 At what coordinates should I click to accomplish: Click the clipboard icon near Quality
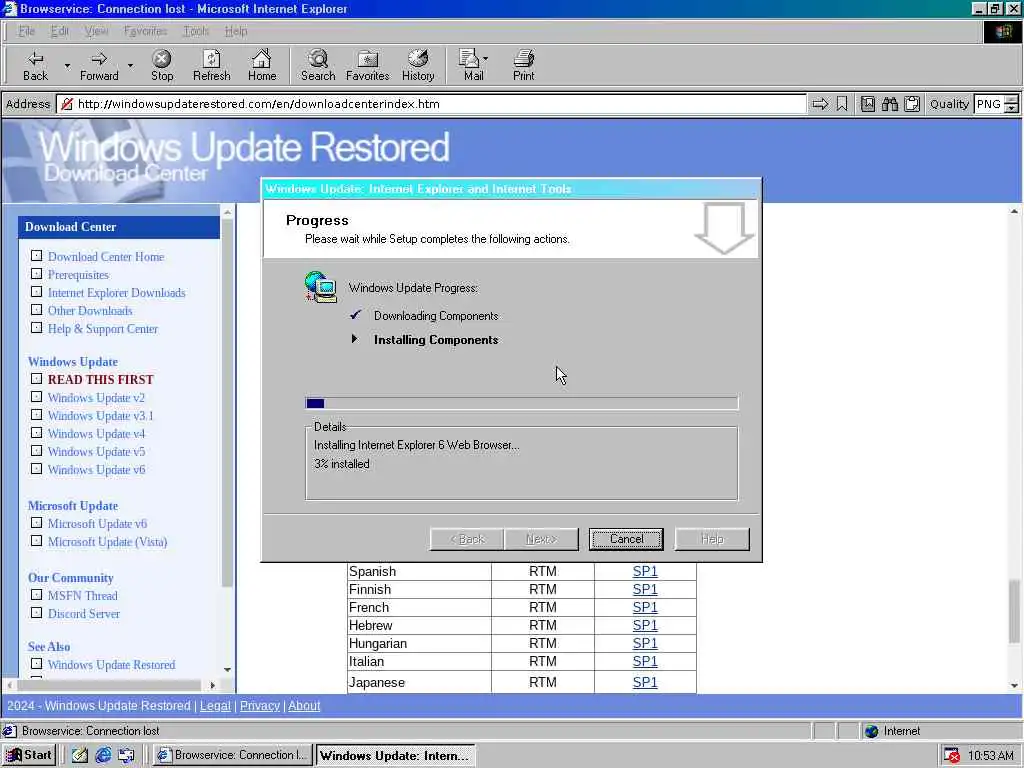point(912,104)
